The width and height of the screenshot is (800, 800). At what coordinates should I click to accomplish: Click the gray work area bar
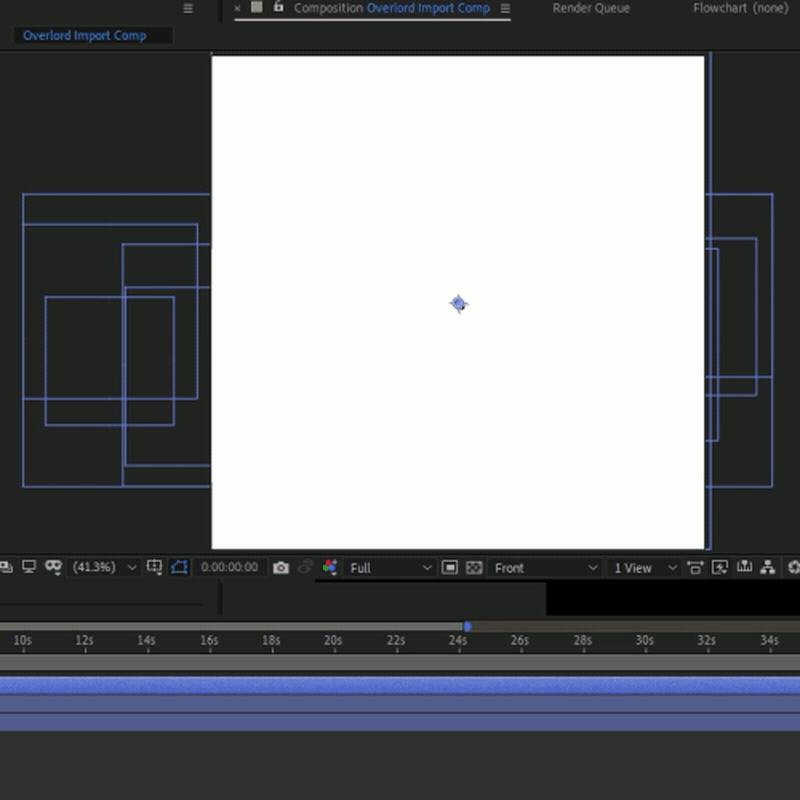tap(400, 663)
